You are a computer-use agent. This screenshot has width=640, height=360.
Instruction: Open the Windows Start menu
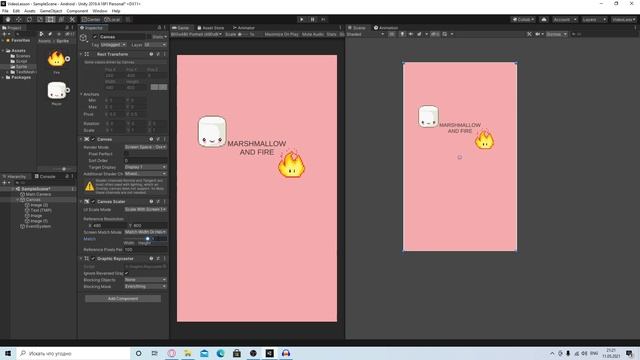tap(8, 353)
